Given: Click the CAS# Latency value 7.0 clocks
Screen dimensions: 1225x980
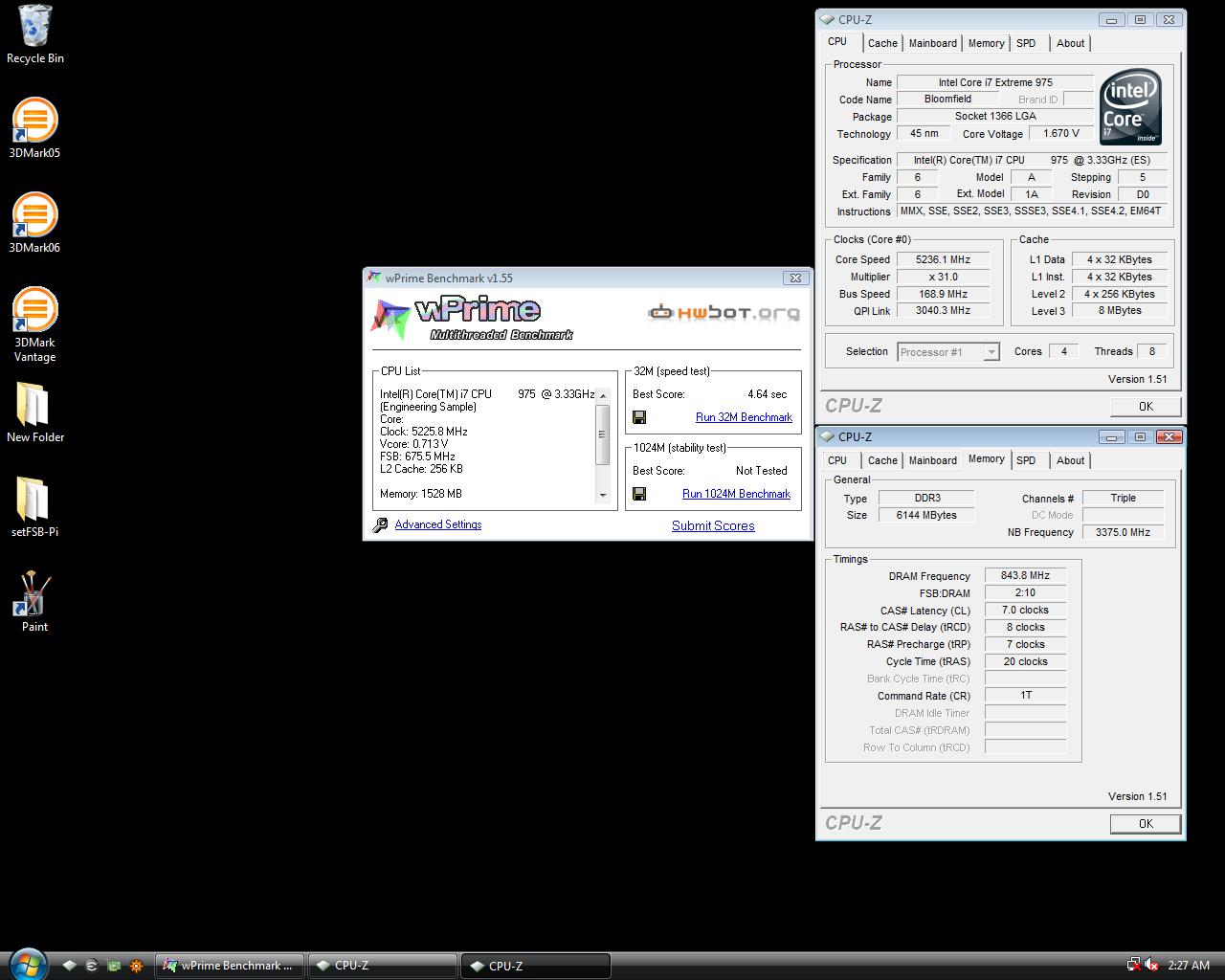Looking at the screenshot, I should click(1025, 611).
